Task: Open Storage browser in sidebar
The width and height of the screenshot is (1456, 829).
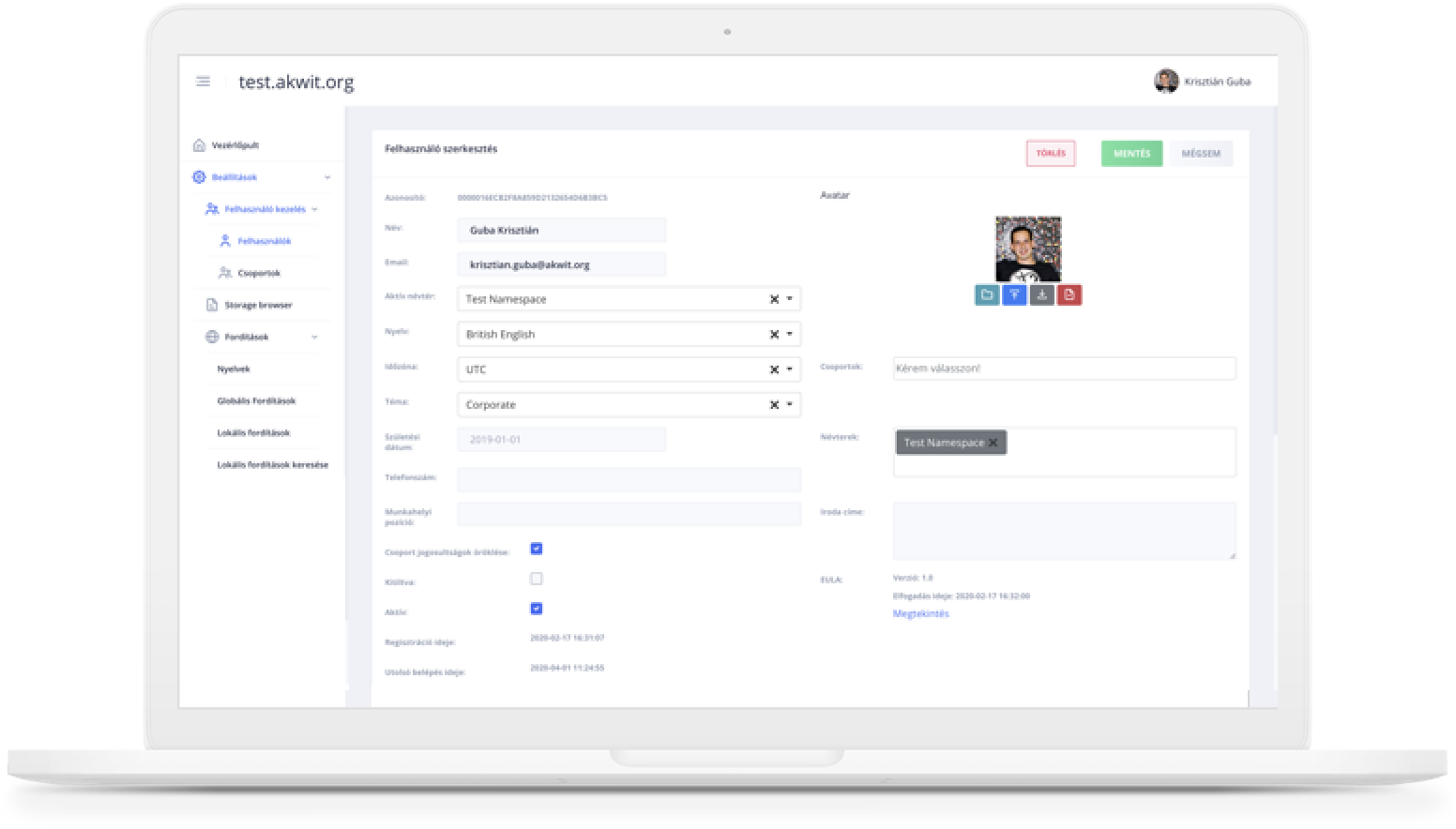Action: (x=258, y=305)
